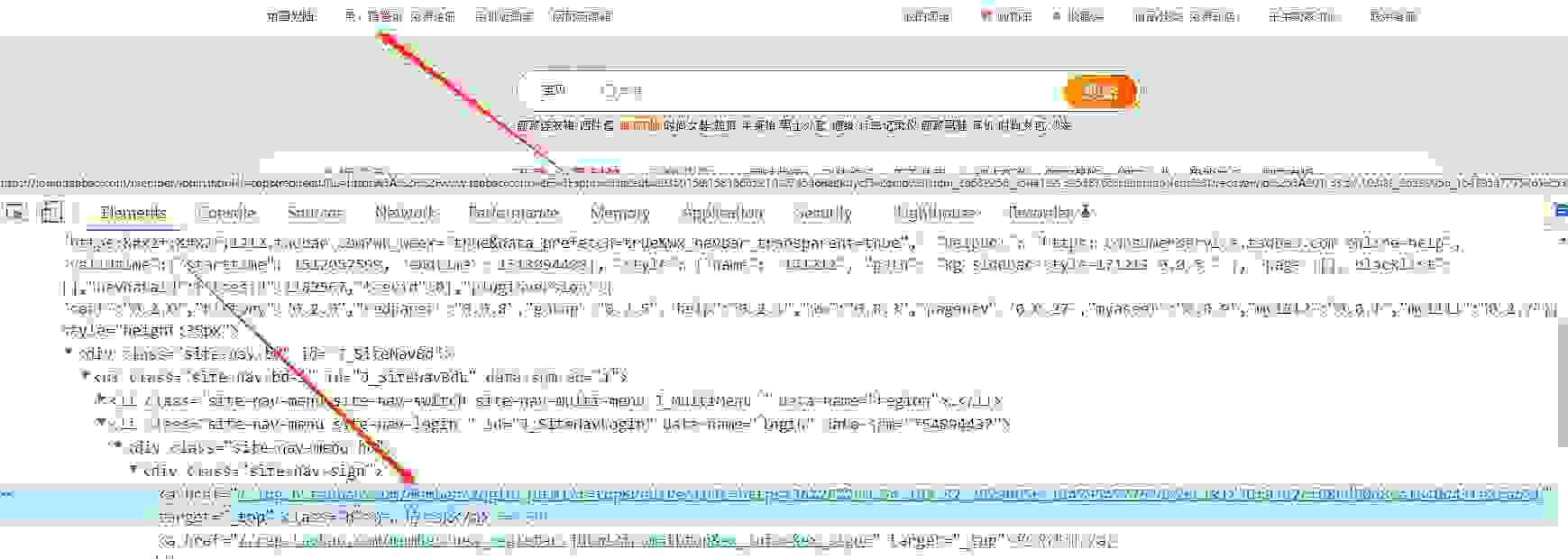This screenshot has height=559, width=1568.
Task: Open the Performance tab
Action: point(514,213)
